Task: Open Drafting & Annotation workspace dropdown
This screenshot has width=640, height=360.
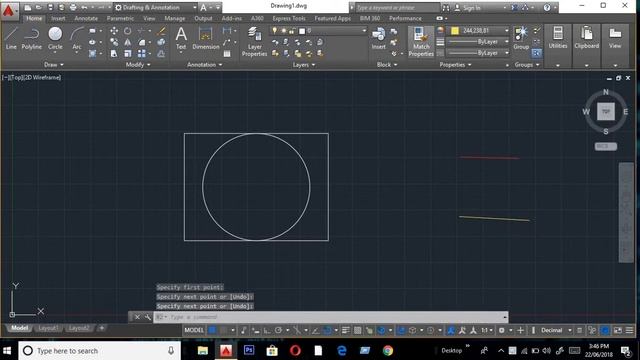Action: click(155, 7)
